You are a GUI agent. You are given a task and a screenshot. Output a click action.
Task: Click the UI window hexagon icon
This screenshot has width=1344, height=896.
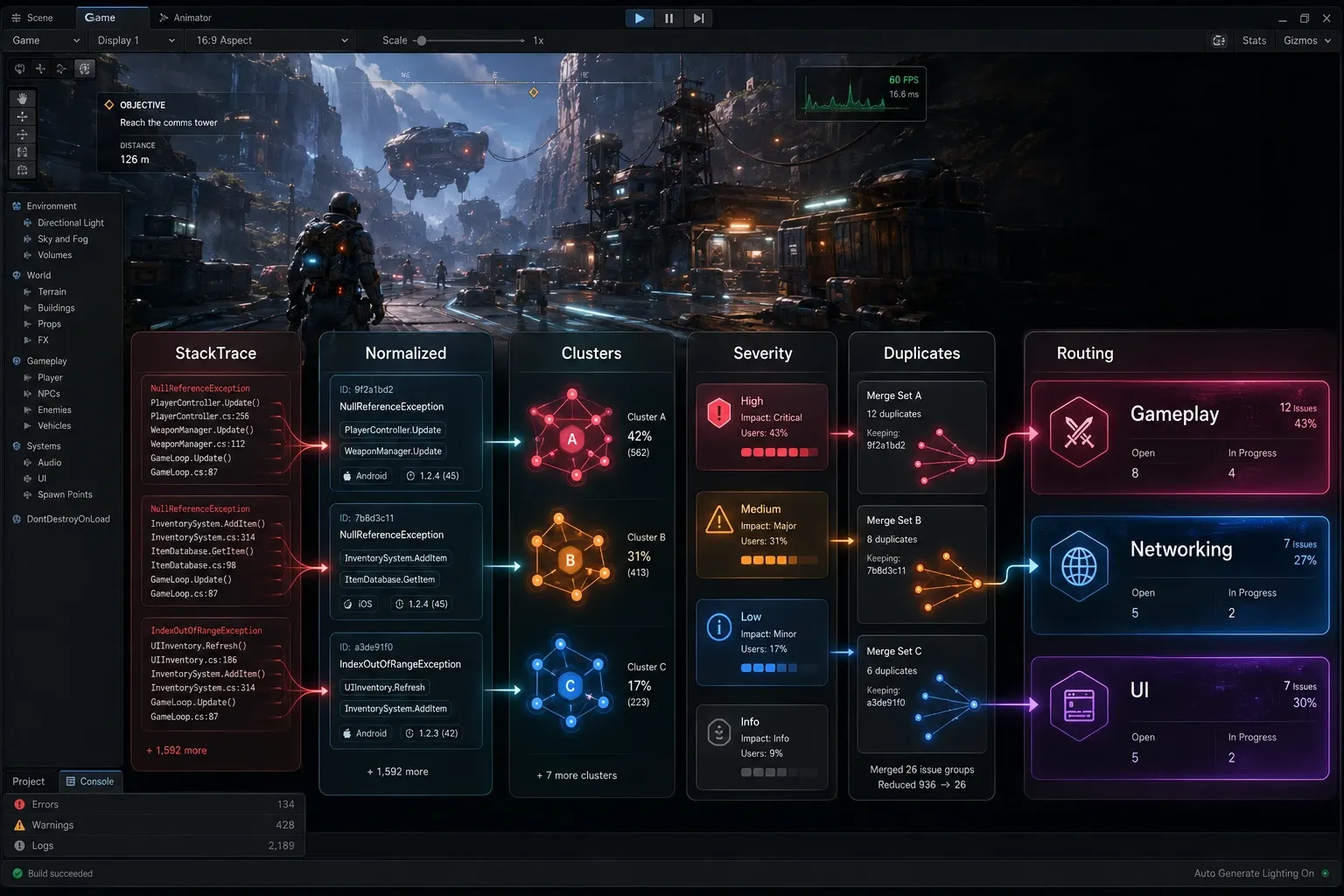pyautogui.click(x=1079, y=705)
